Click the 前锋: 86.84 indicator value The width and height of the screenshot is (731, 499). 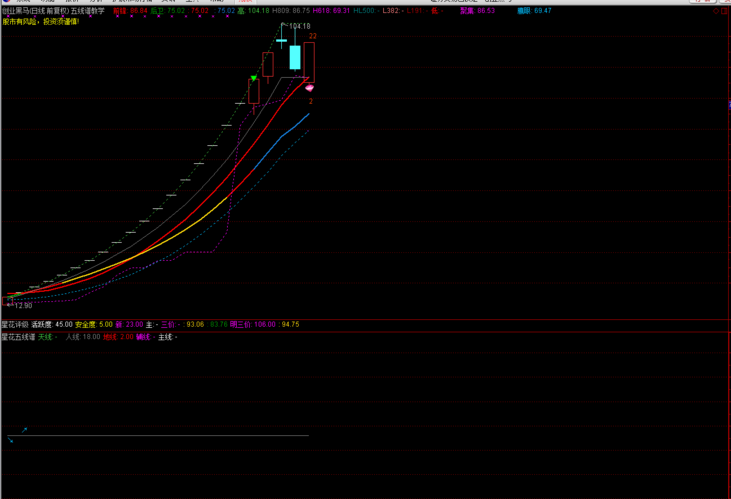pyautogui.click(x=130, y=11)
